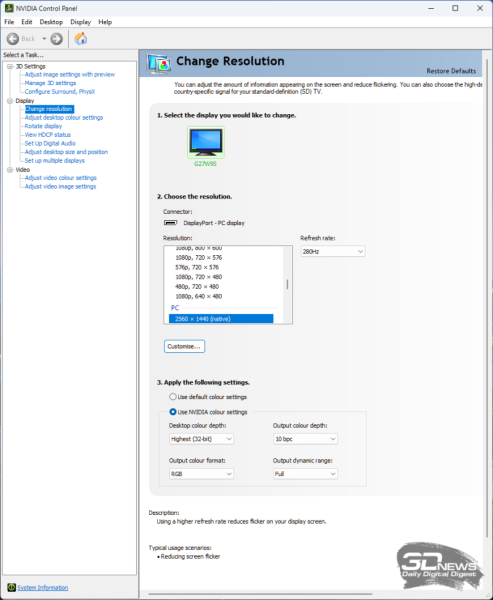Click Restore Defaults link
493x600 pixels.
451,71
